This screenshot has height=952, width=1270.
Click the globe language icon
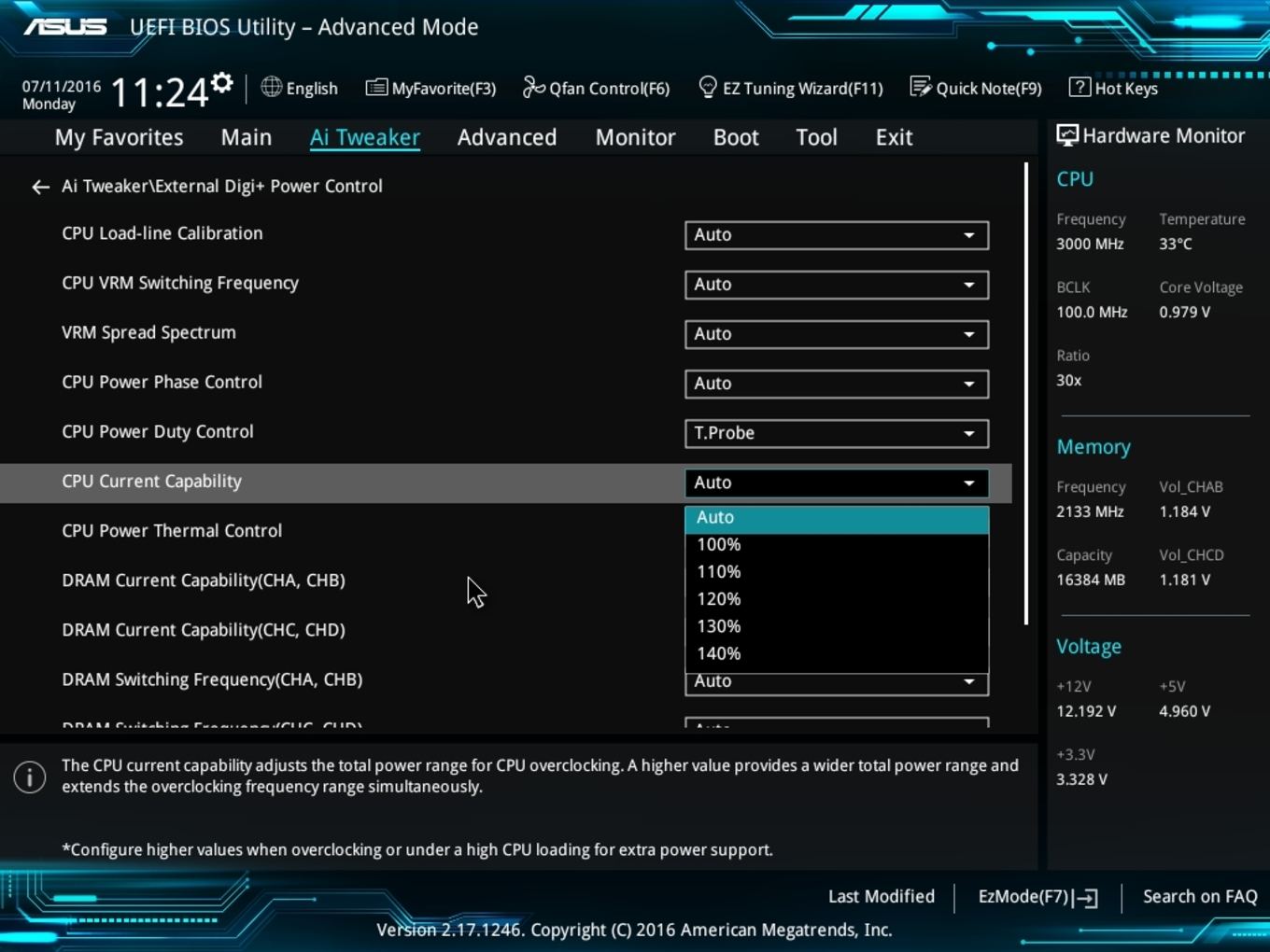271,87
